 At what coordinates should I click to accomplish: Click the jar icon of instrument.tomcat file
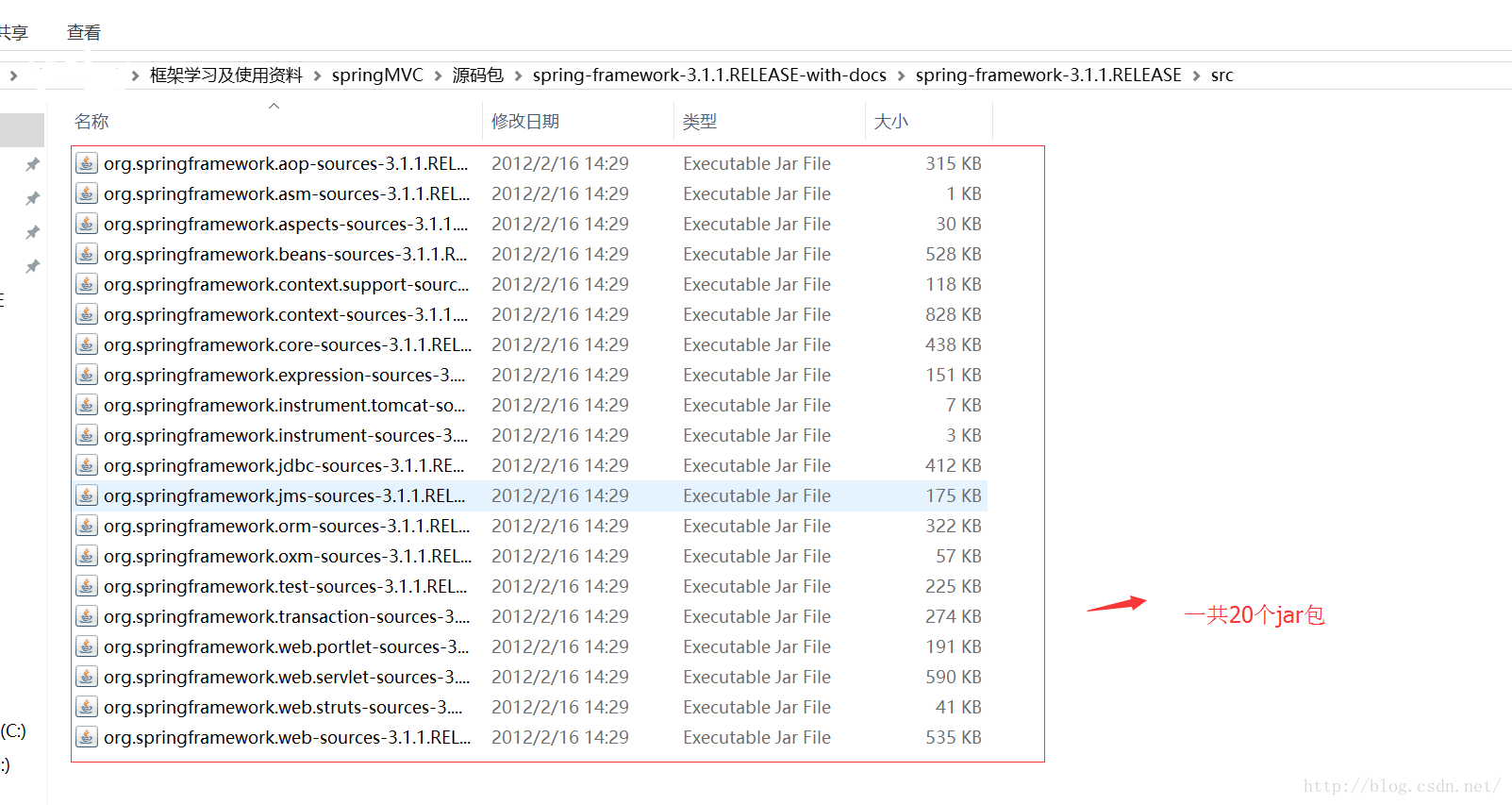87,405
